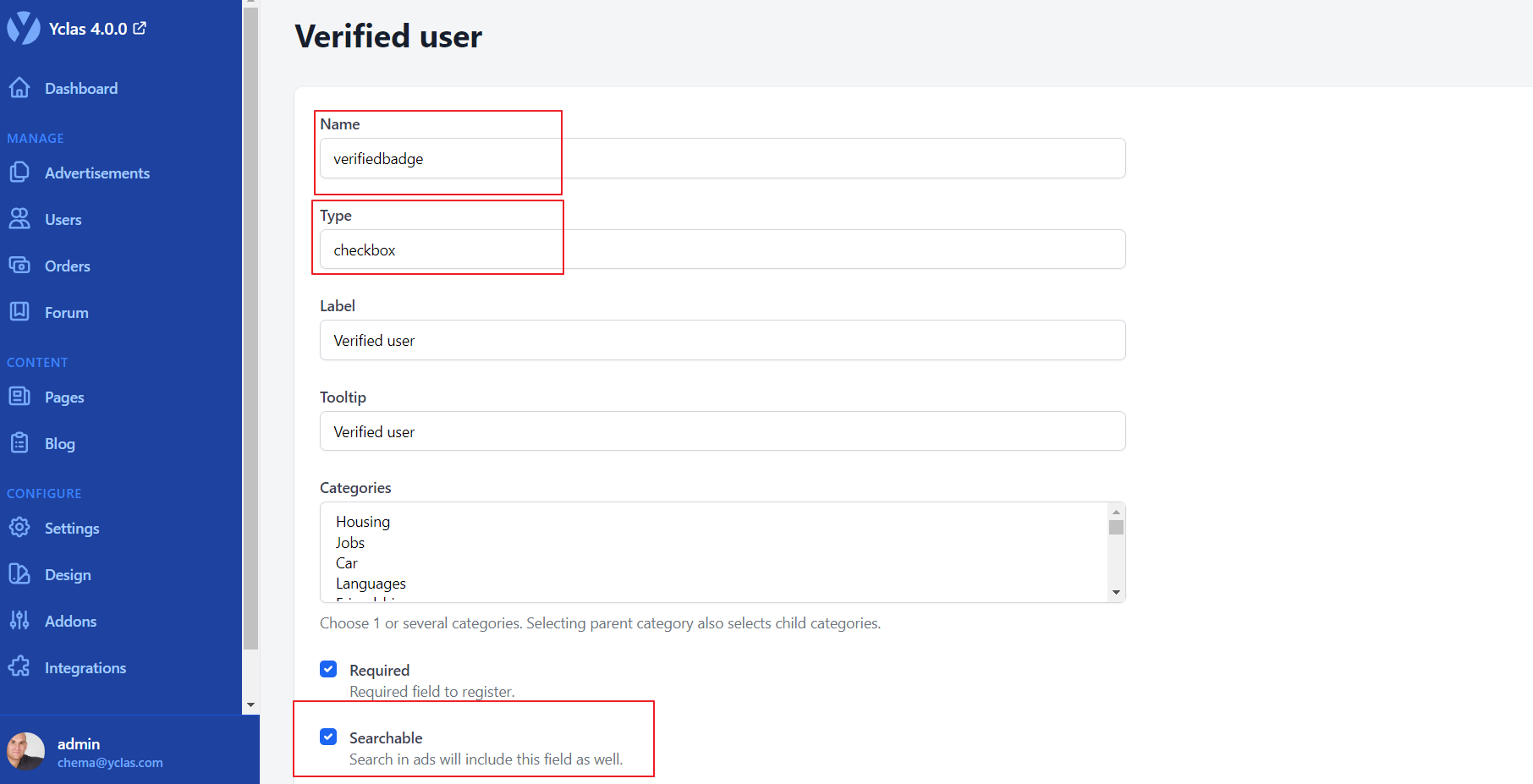Image resolution: width=1533 pixels, height=784 pixels.
Task: Open Advertisements via its sidebar icon
Action: click(19, 173)
